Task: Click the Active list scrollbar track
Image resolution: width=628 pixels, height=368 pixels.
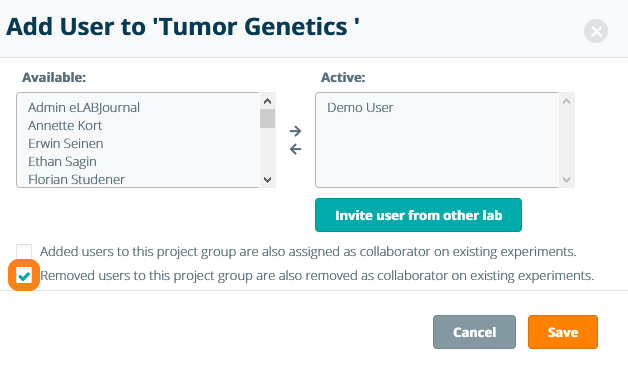Action: click(x=566, y=140)
